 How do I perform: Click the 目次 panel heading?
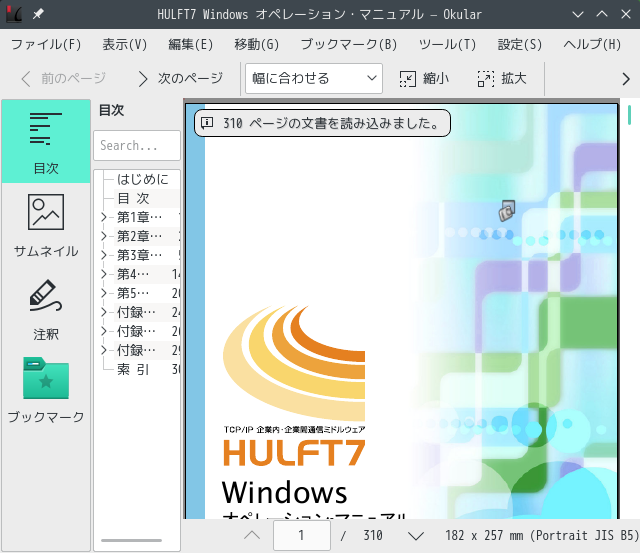point(111,110)
